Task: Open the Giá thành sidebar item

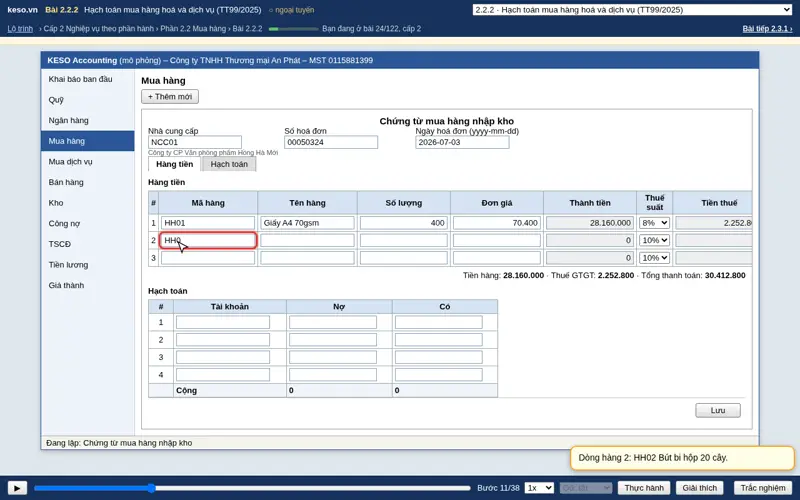Action: tap(88, 285)
